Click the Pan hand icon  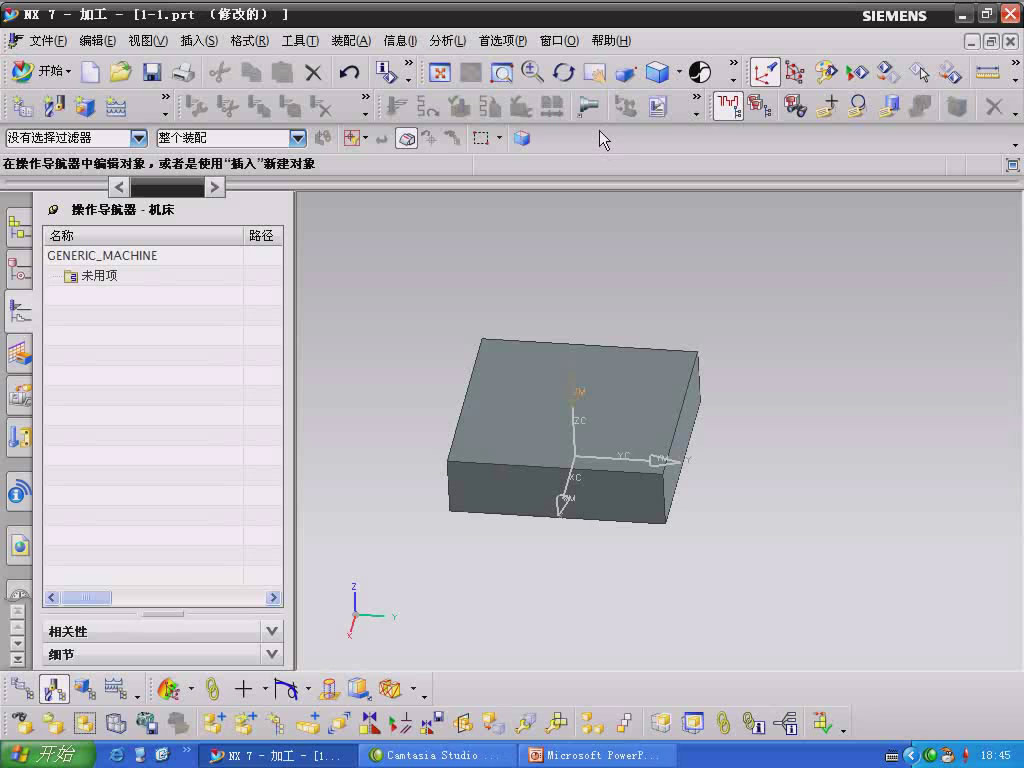click(x=594, y=72)
